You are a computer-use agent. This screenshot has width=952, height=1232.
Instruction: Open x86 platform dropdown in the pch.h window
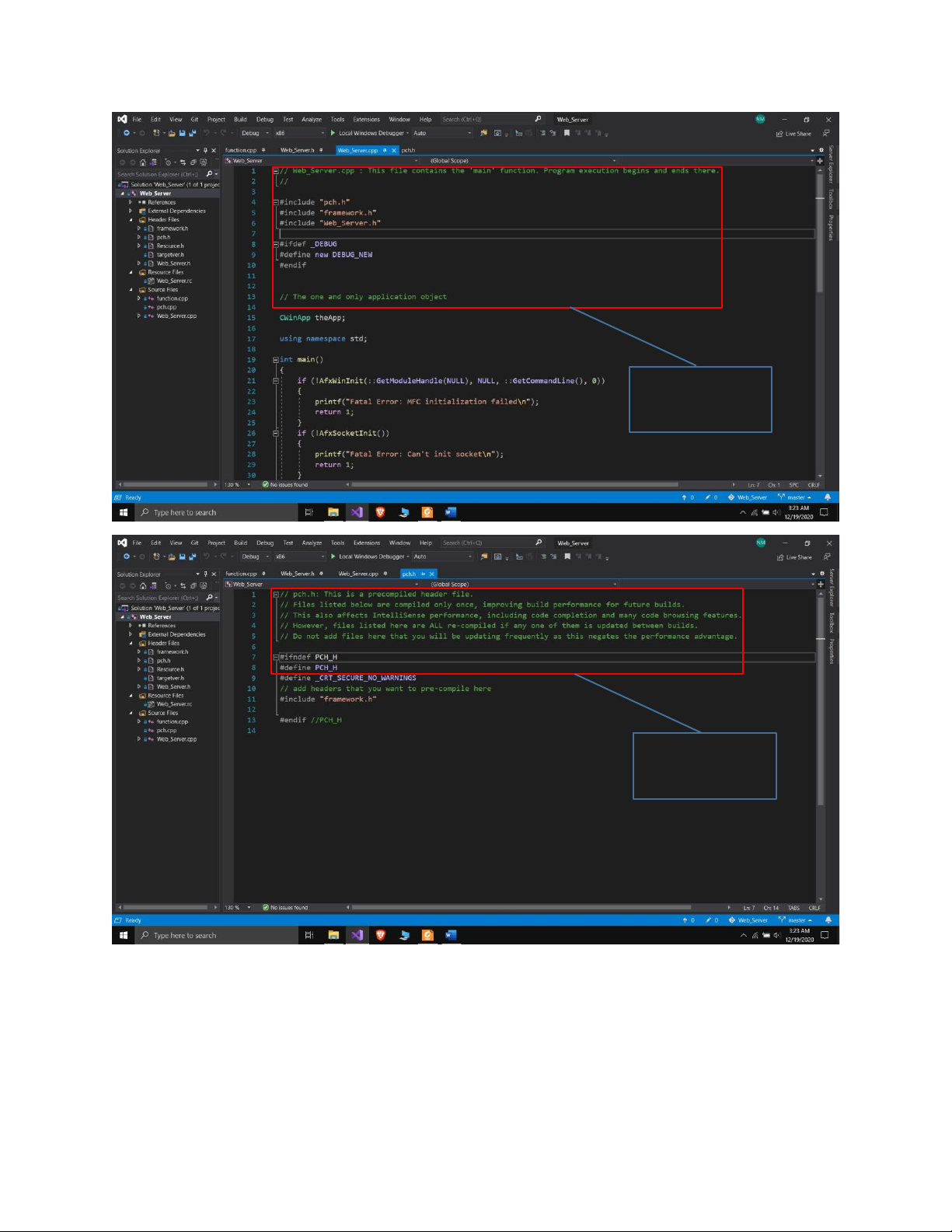pos(299,557)
